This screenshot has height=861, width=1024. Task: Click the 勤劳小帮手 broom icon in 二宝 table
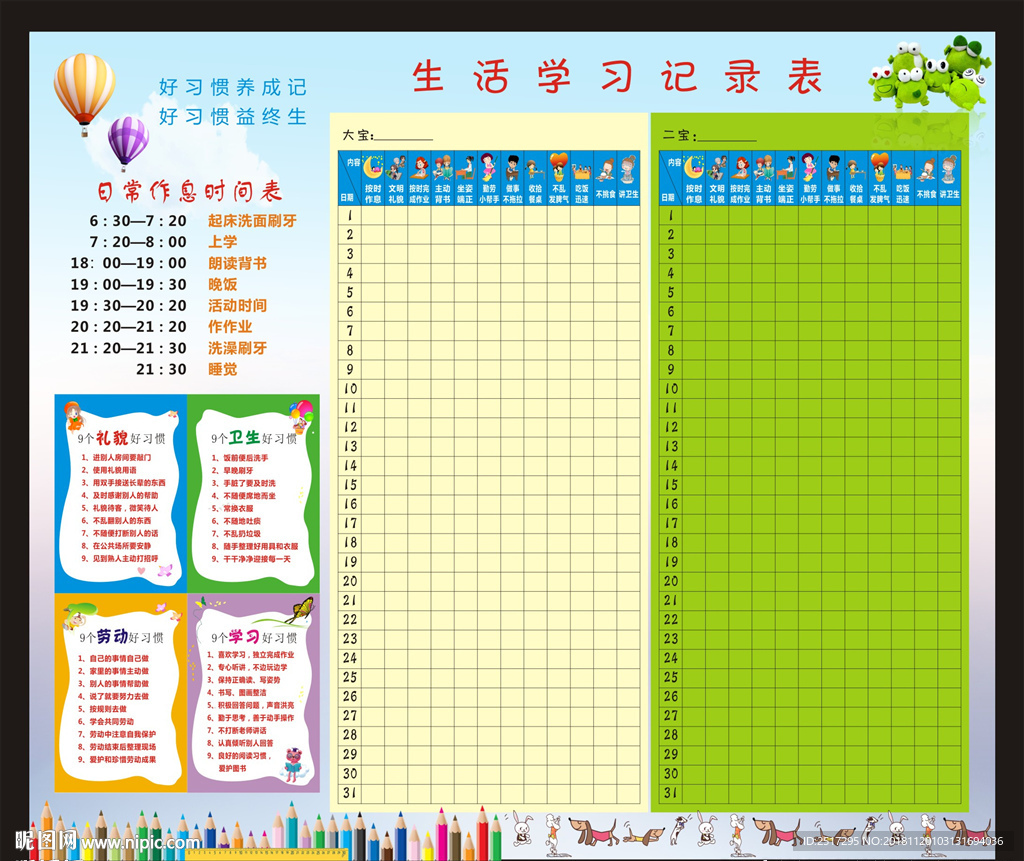(x=810, y=167)
